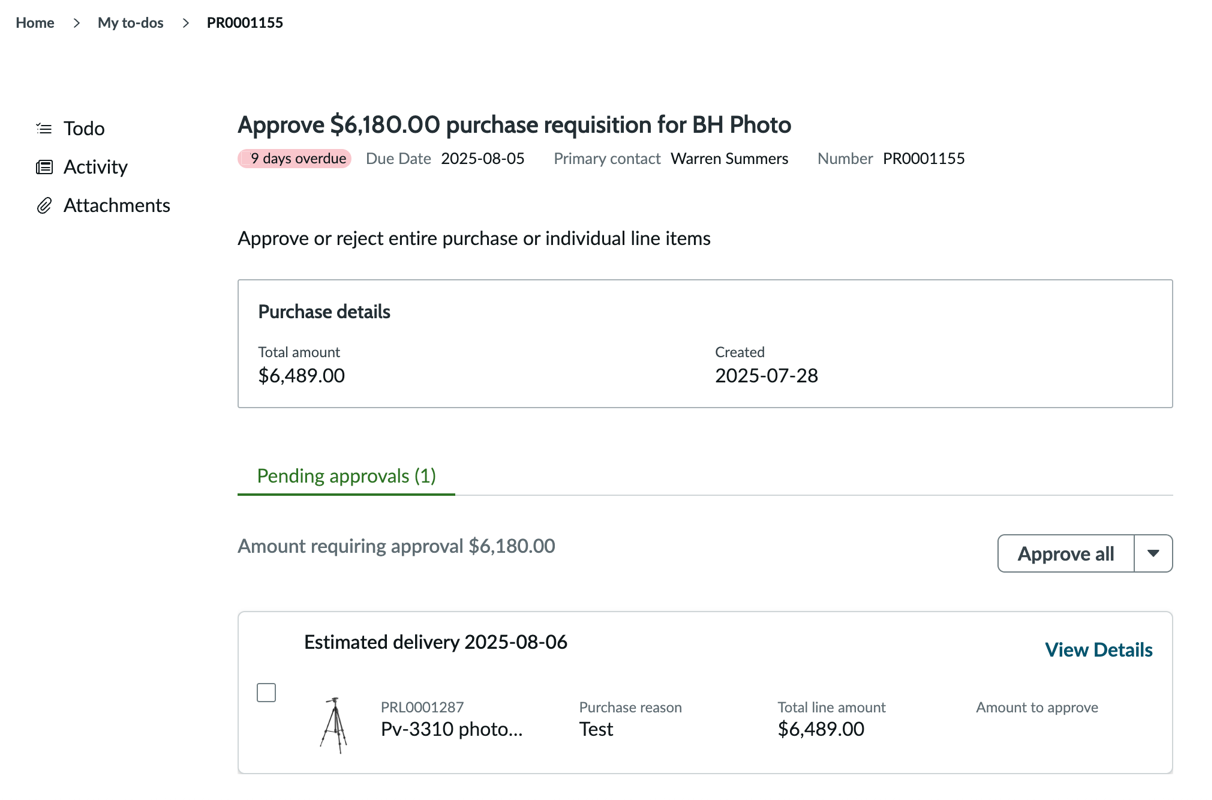The width and height of the screenshot is (1212, 800).
Task: Click created date 2025-07-28
Action: 766,376
